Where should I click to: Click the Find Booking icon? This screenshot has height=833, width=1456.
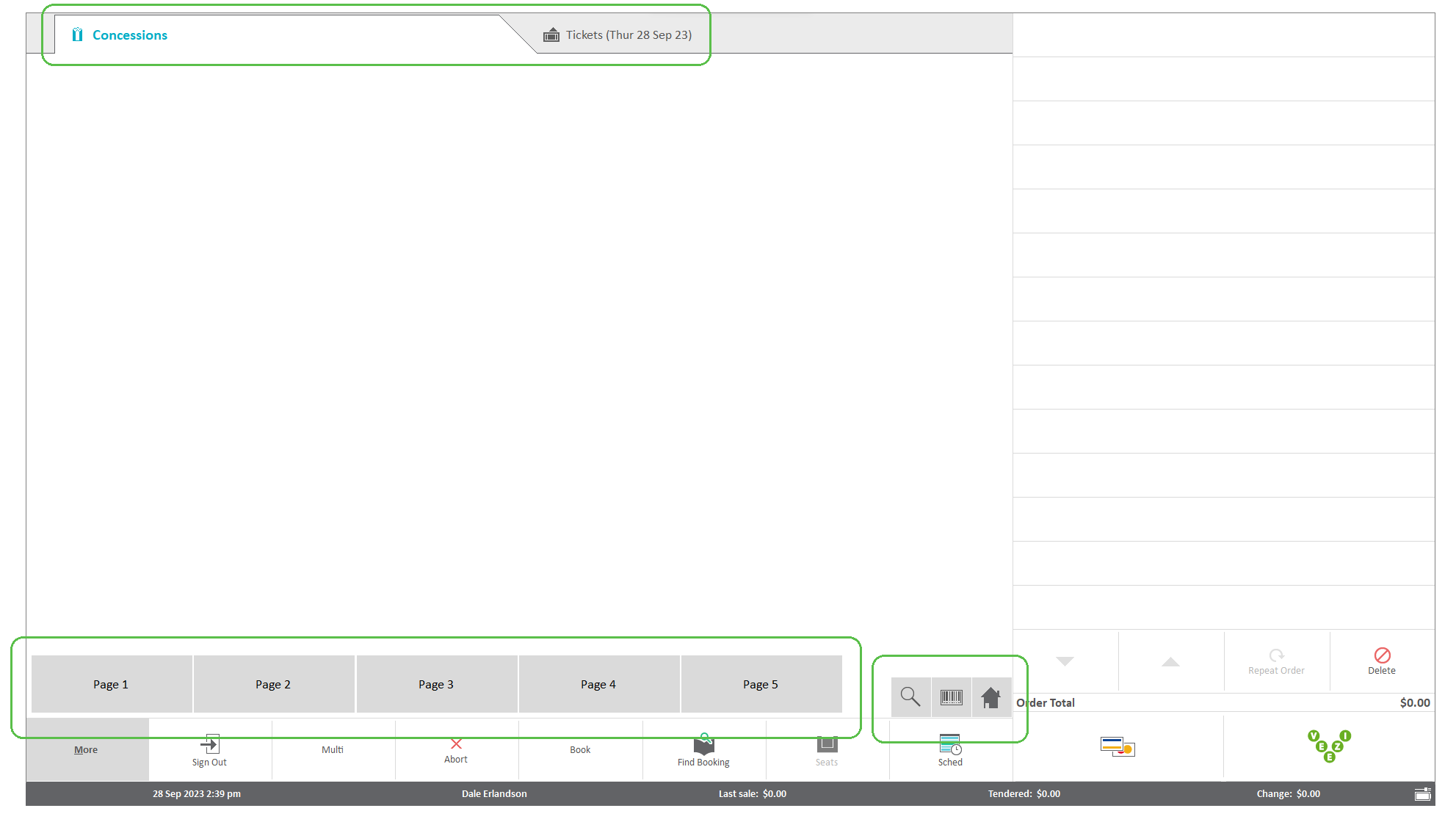click(704, 744)
